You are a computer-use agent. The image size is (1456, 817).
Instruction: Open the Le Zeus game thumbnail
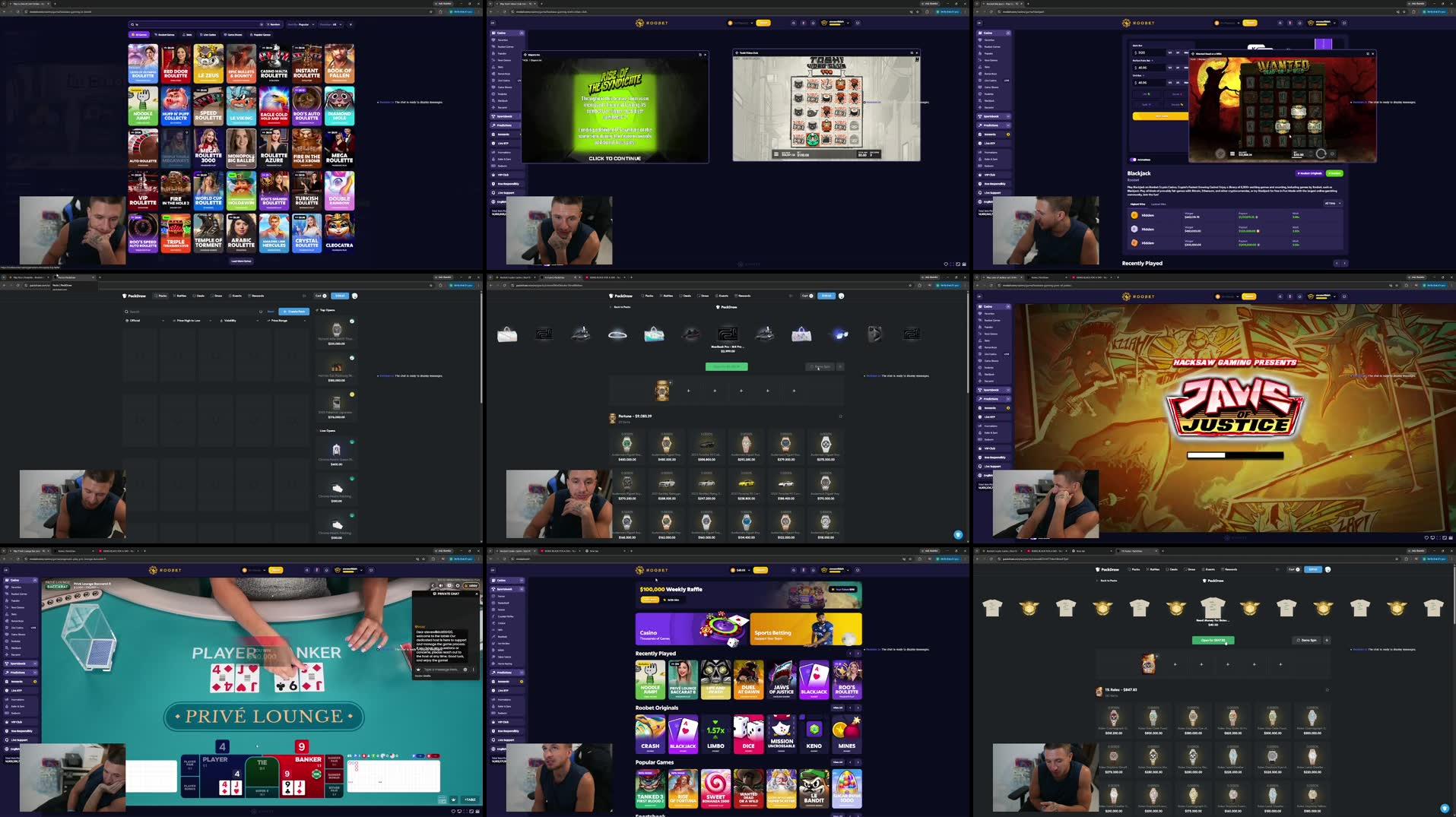pyautogui.click(x=208, y=63)
